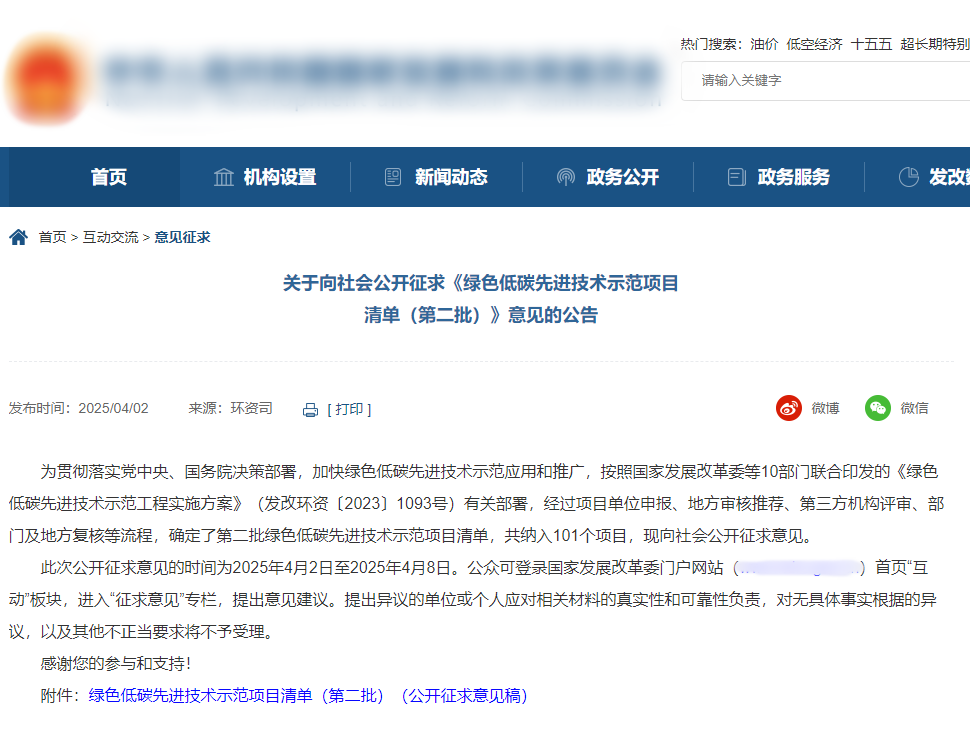The image size is (970, 747).
Task: Focus the 请输入关键字 search field
Action: 825,80
